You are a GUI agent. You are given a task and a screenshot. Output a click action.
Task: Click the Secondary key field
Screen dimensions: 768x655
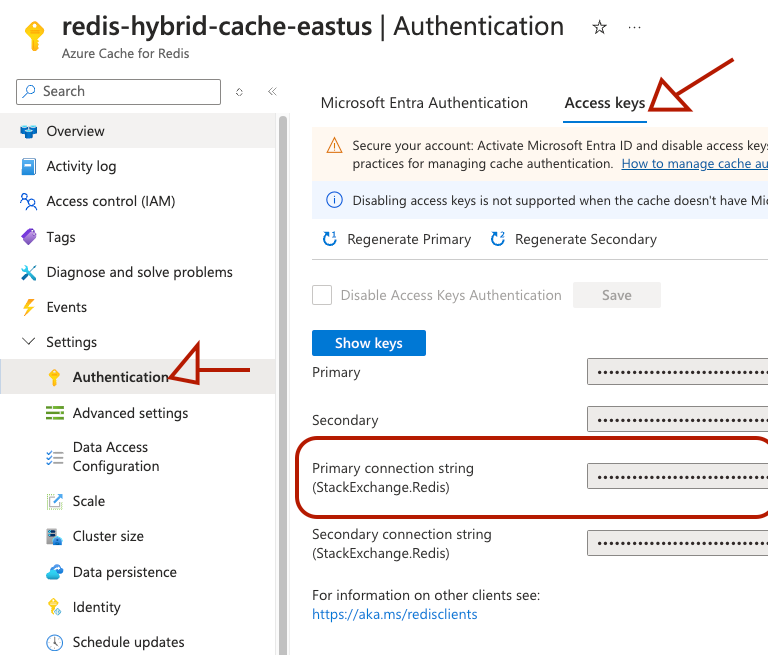point(677,419)
